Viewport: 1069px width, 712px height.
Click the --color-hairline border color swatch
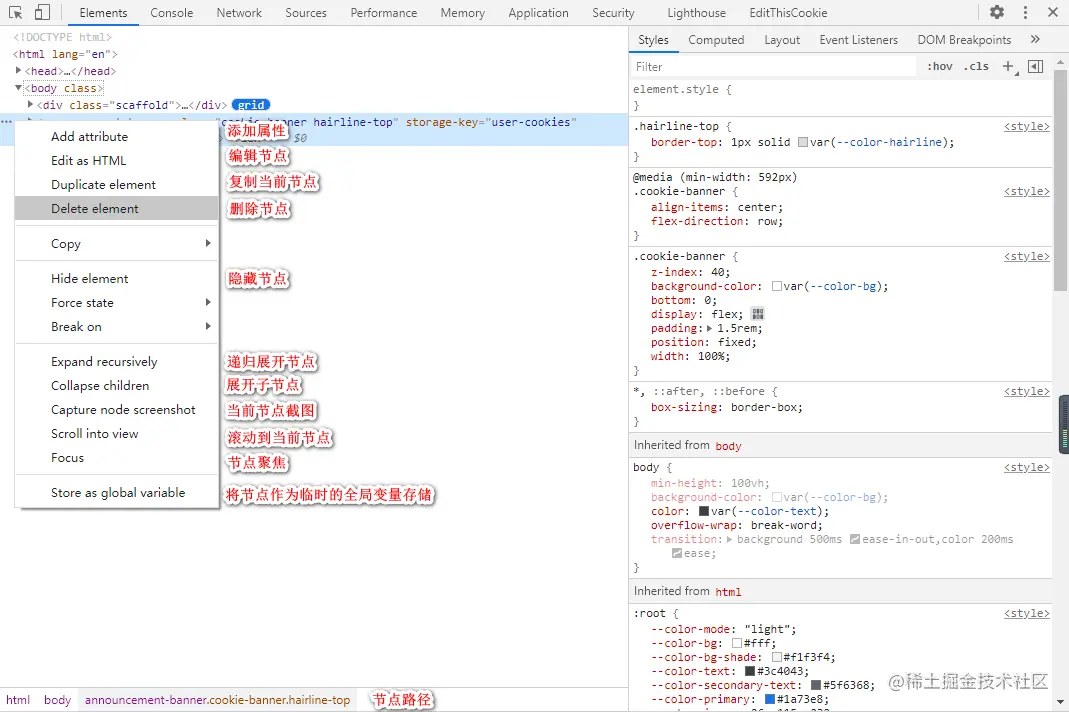click(x=802, y=142)
